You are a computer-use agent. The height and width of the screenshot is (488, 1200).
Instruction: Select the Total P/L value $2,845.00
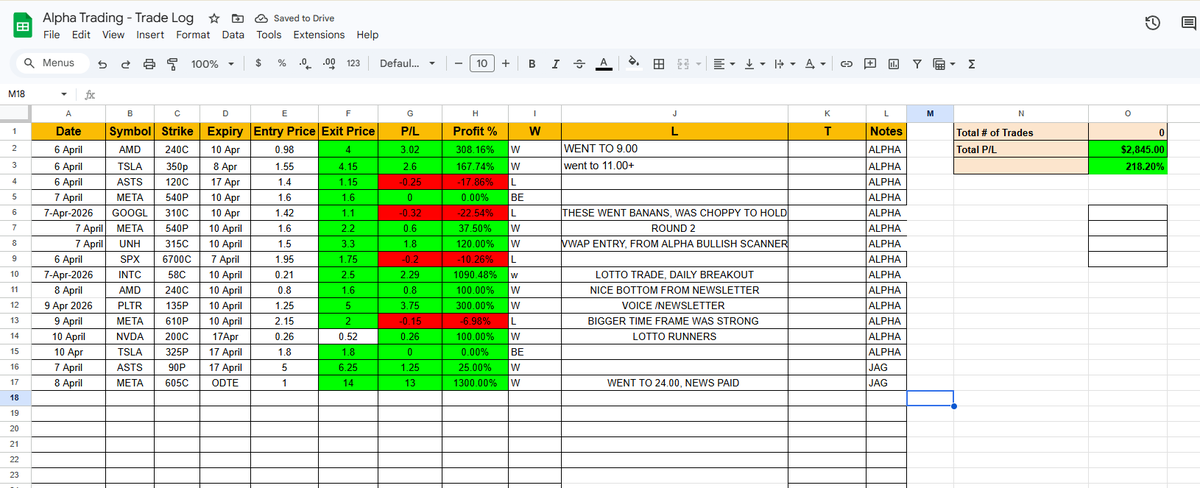1127,148
